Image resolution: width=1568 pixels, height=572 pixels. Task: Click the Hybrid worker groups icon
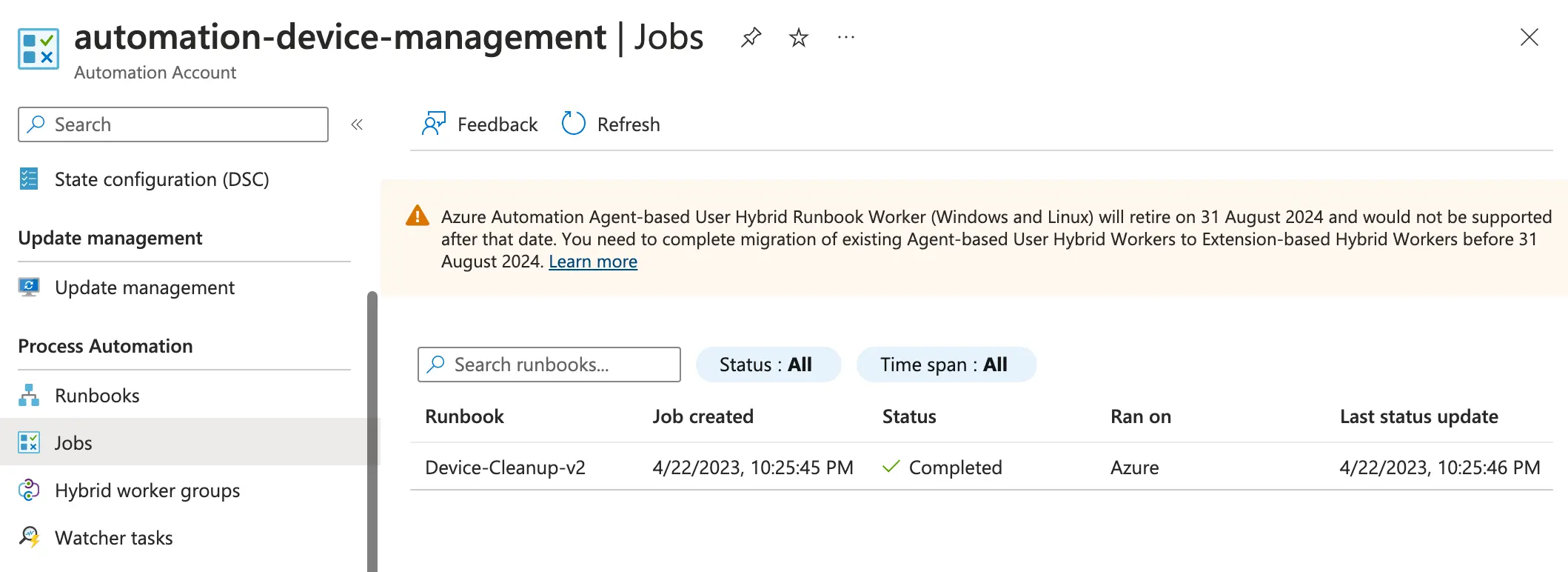29,490
